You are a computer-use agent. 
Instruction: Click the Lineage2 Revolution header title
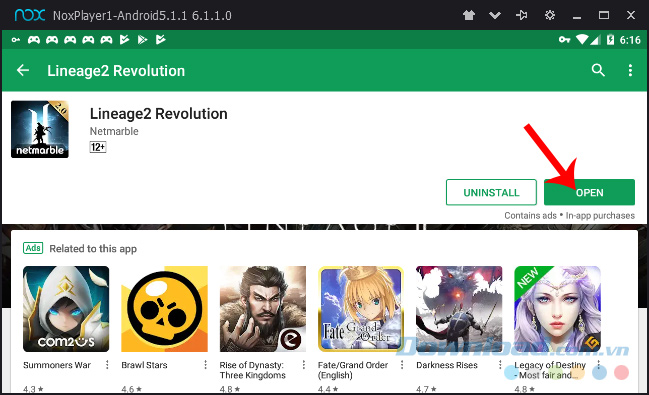click(x=116, y=71)
